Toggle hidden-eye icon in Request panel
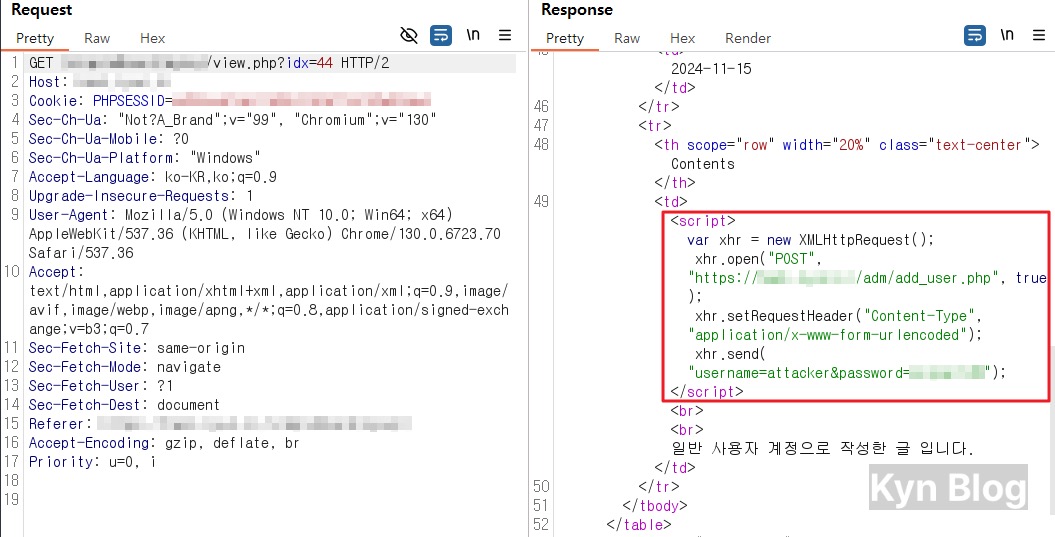Image resolution: width=1055 pixels, height=537 pixels. click(x=408, y=35)
